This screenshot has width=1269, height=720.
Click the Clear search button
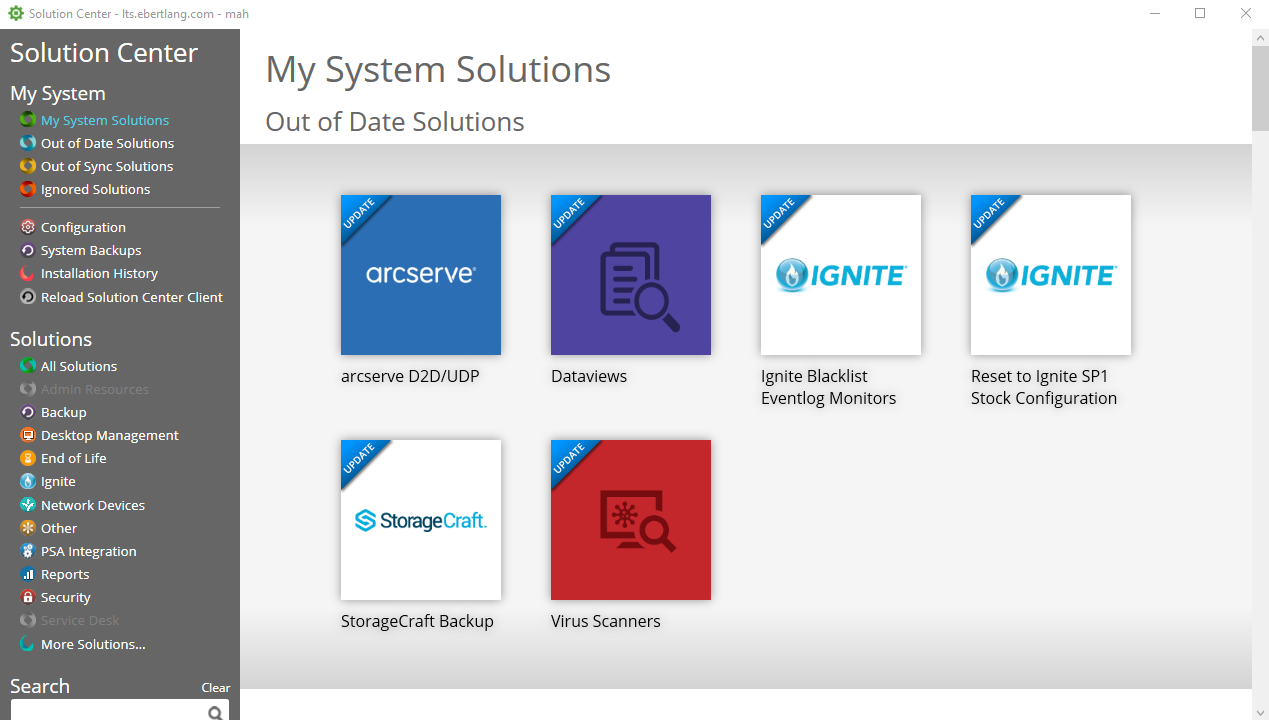(216, 687)
